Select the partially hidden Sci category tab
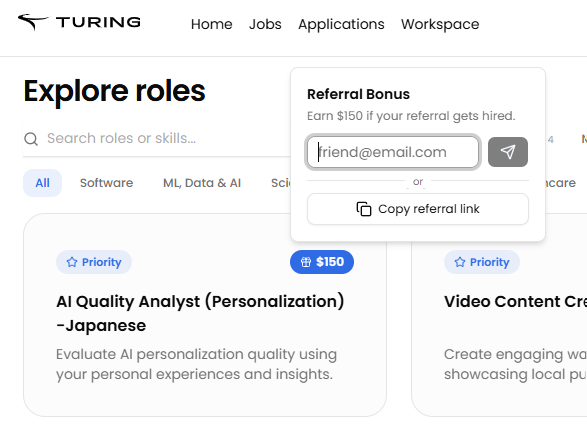 [x=280, y=183]
